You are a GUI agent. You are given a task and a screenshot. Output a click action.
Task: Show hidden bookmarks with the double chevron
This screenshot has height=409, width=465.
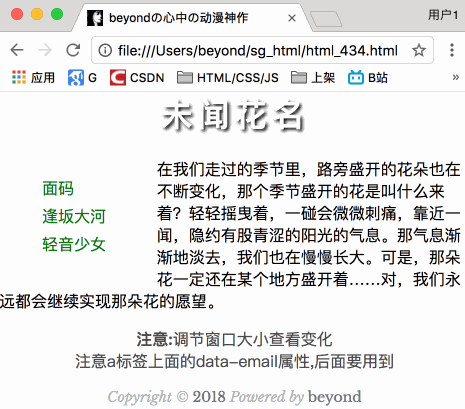tap(455, 77)
